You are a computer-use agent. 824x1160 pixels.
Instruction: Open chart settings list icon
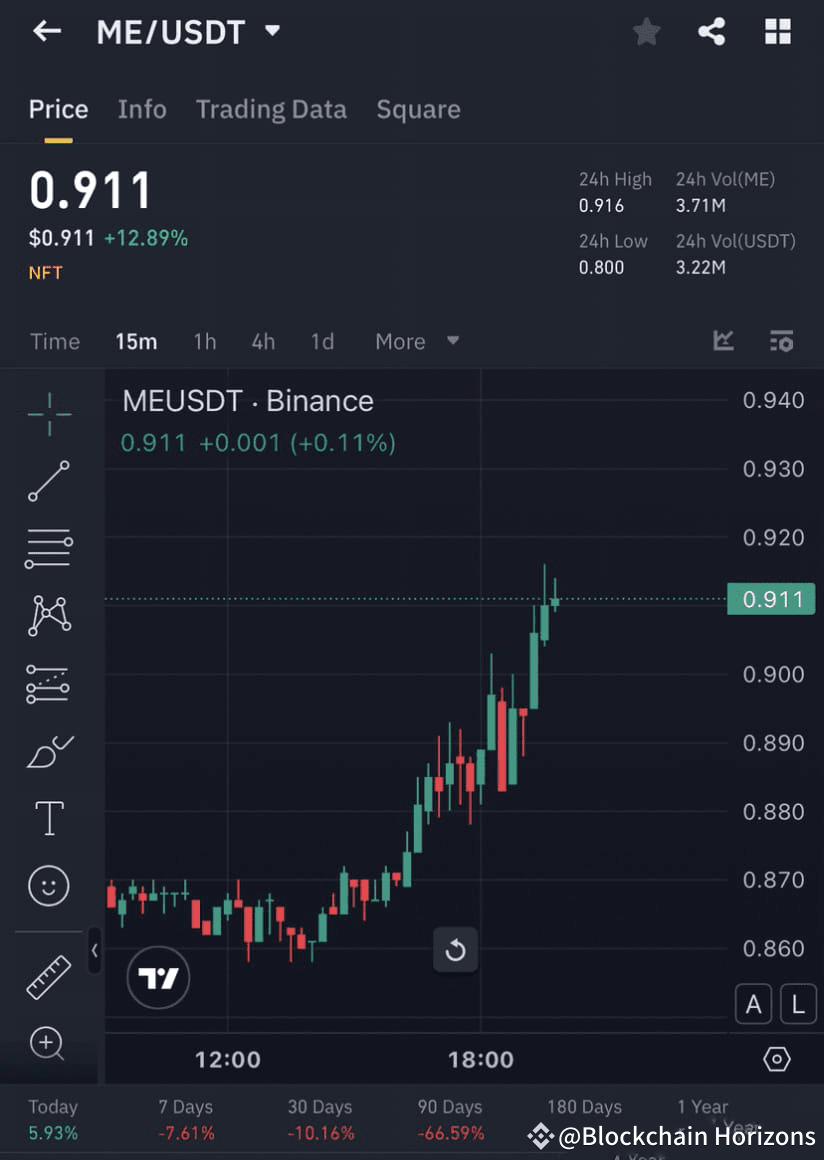tap(781, 341)
